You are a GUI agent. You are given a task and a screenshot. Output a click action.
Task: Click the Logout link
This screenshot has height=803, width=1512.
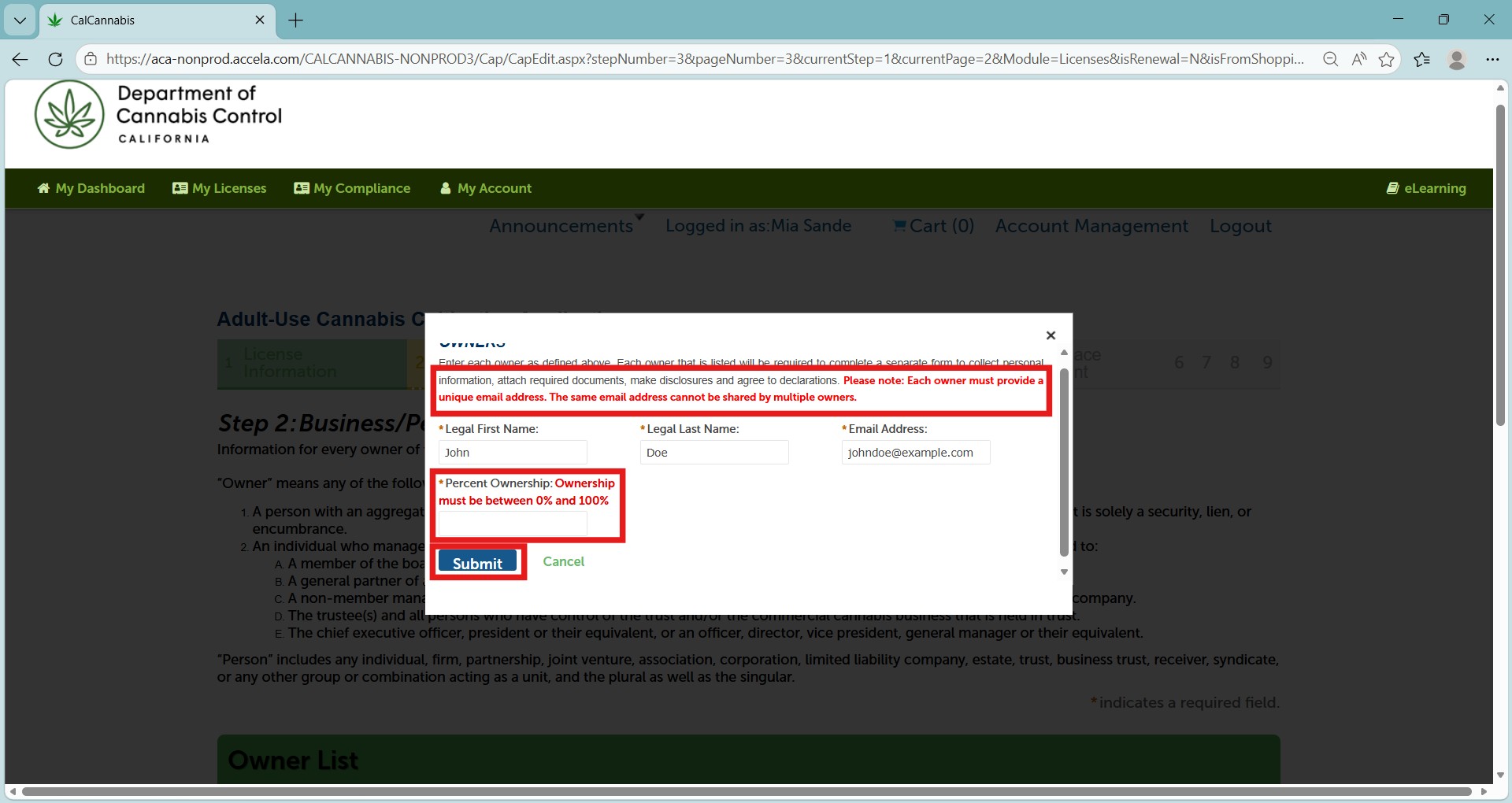1240,225
